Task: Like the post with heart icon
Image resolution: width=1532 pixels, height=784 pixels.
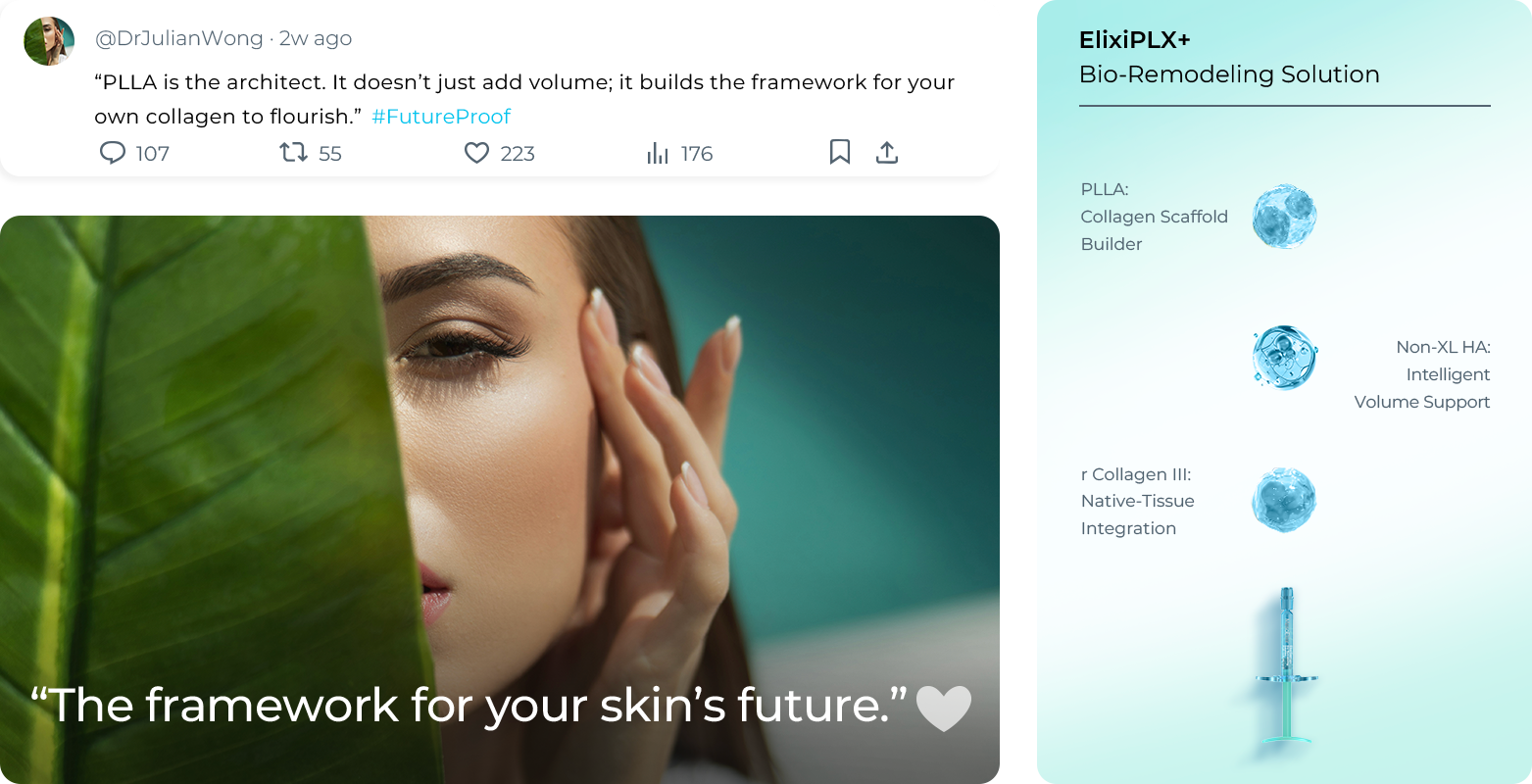Action: (476, 153)
